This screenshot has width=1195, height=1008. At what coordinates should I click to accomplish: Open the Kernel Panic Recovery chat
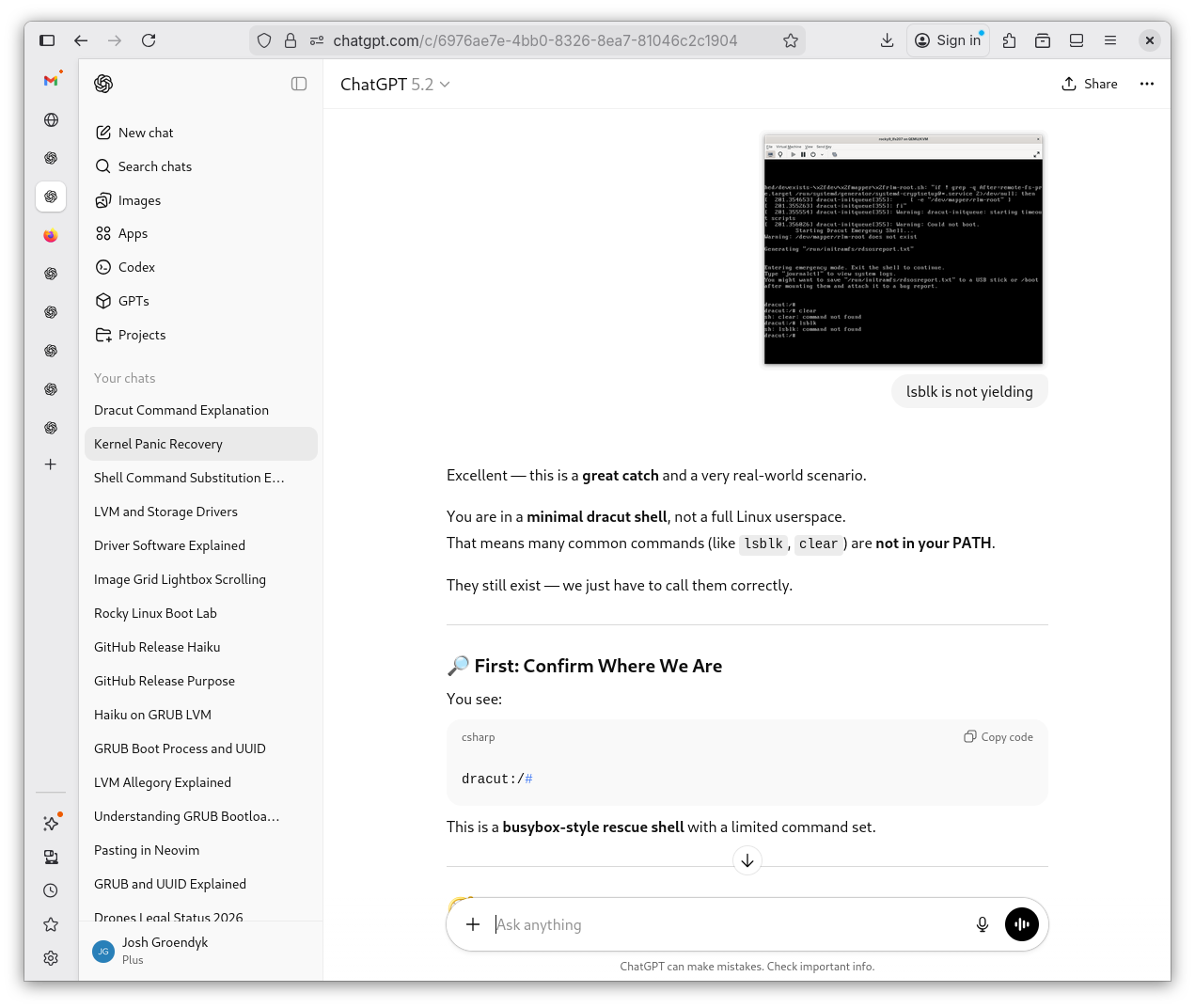pos(158,444)
